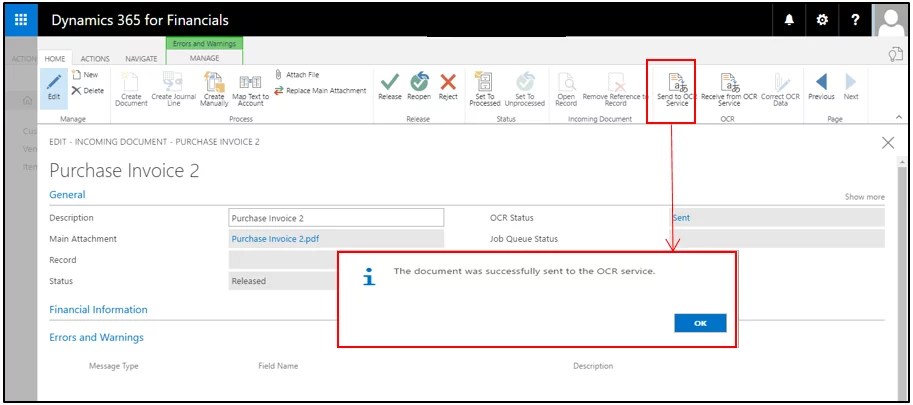Click the Release checkmark

click(x=390, y=87)
